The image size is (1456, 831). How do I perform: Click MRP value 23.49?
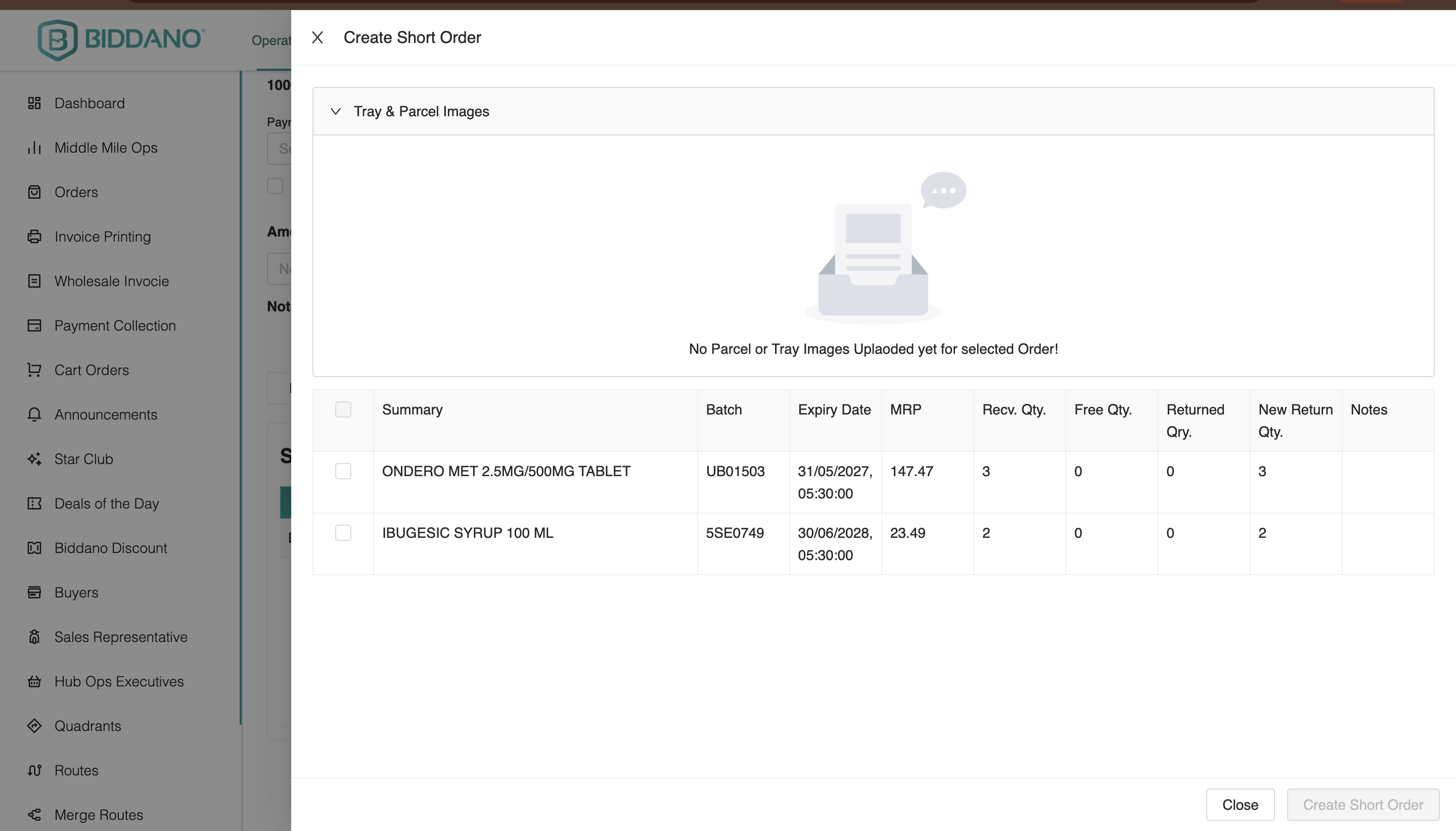pos(907,533)
